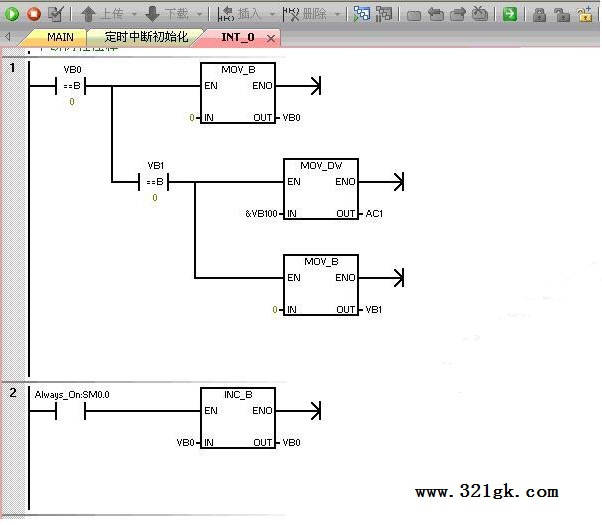The image size is (602, 525).
Task: Click VB0 output of top MOV_B
Action: click(291, 118)
